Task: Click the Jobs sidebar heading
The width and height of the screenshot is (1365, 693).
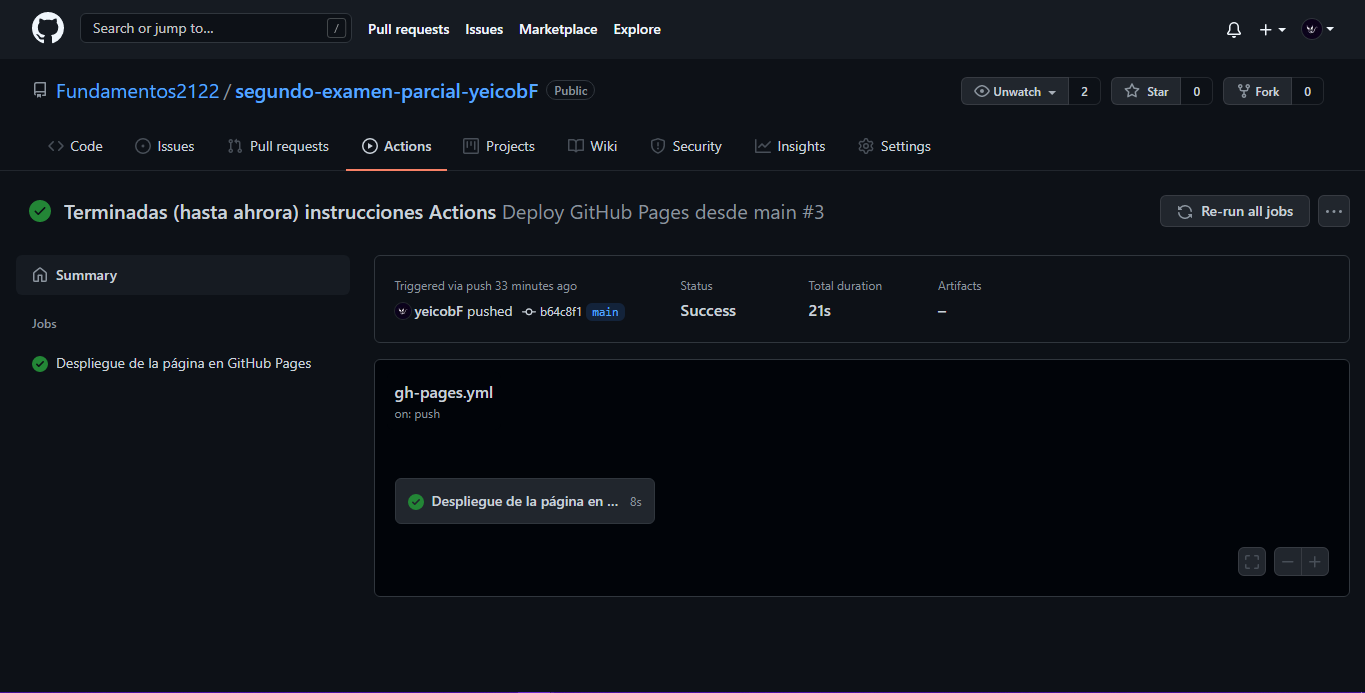Action: coord(44,324)
